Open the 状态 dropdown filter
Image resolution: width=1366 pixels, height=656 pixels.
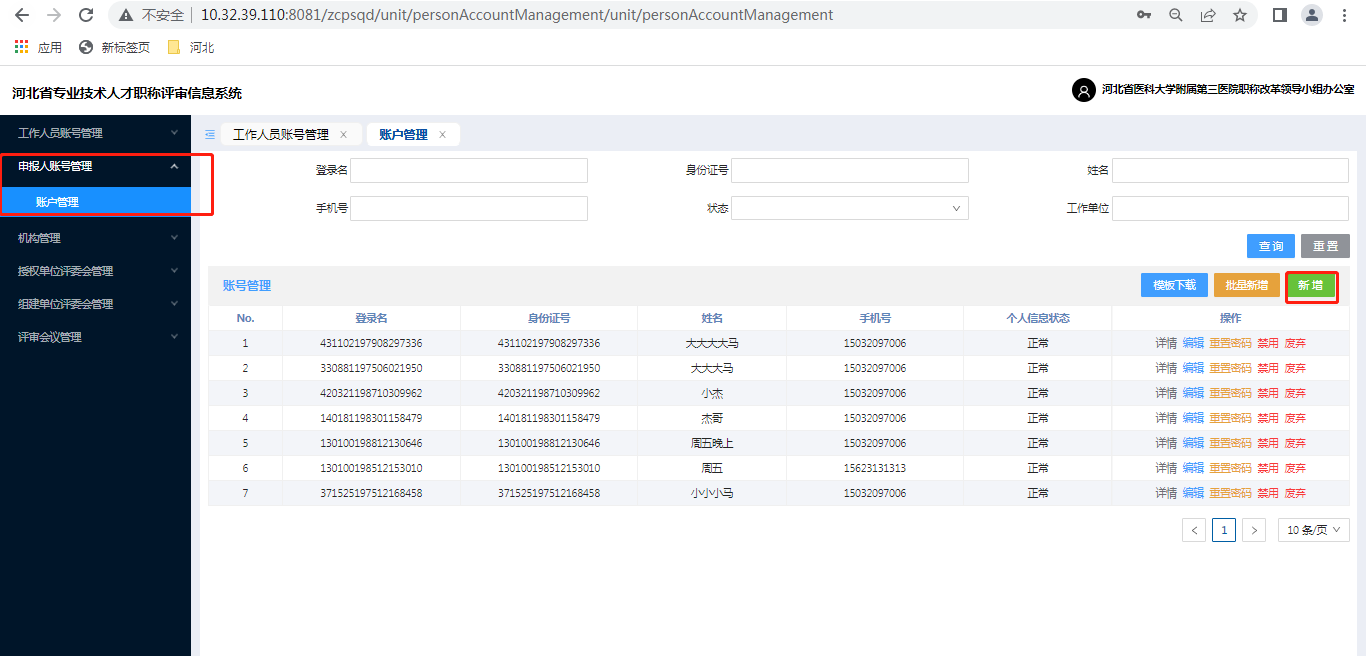pos(849,208)
